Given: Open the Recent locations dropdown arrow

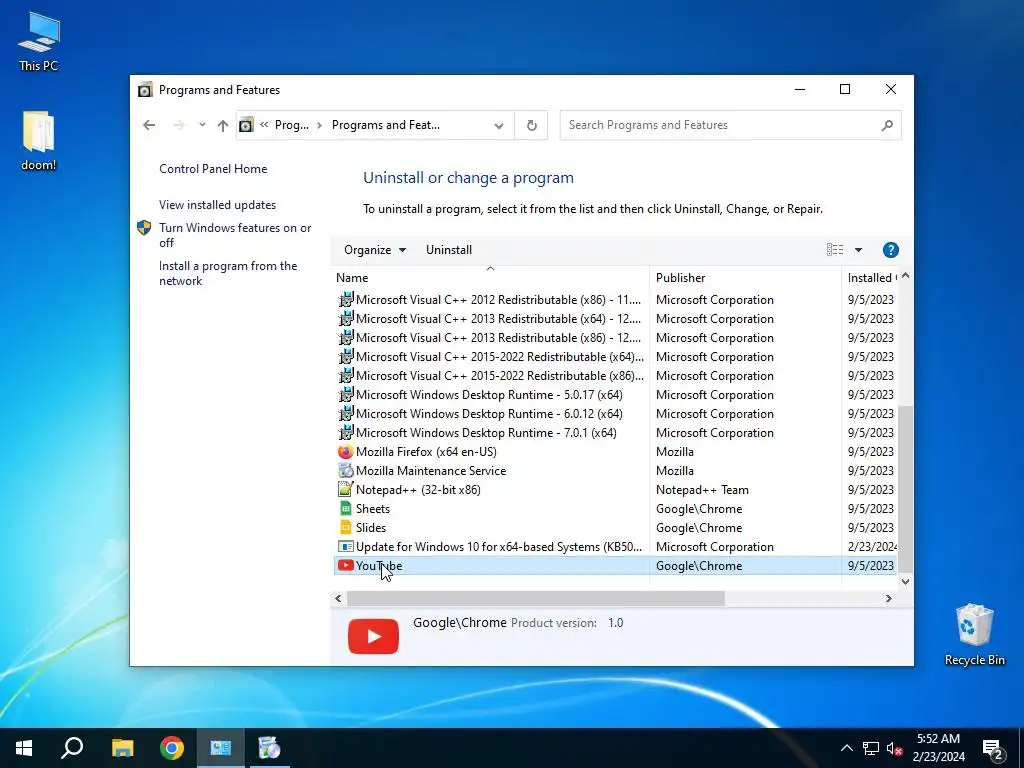Looking at the screenshot, I should point(202,125).
